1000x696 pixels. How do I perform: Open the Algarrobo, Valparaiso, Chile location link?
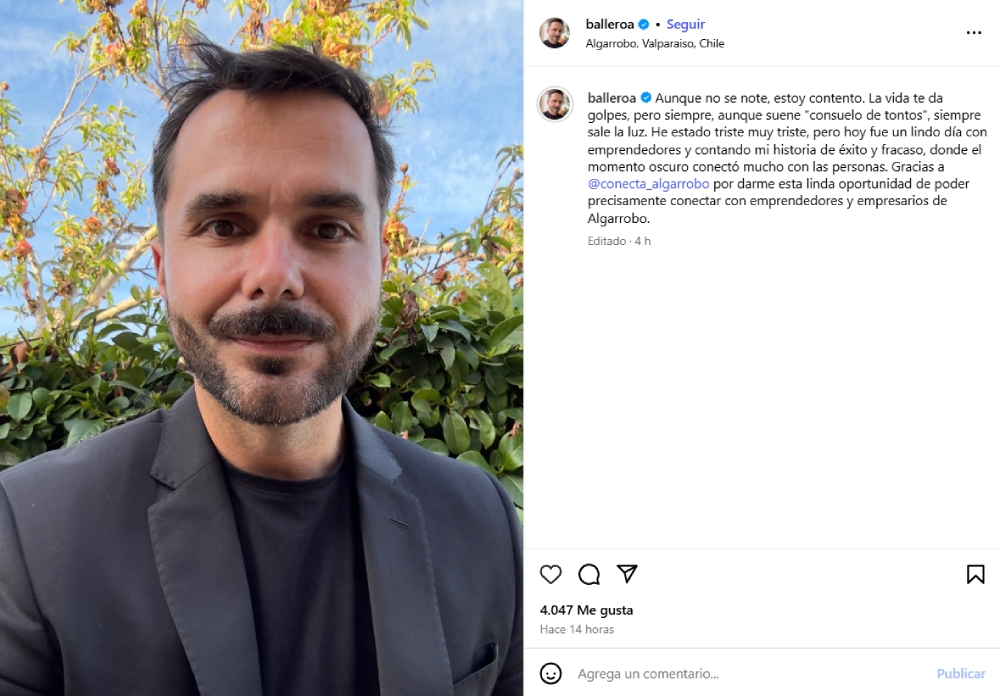pyautogui.click(x=655, y=43)
